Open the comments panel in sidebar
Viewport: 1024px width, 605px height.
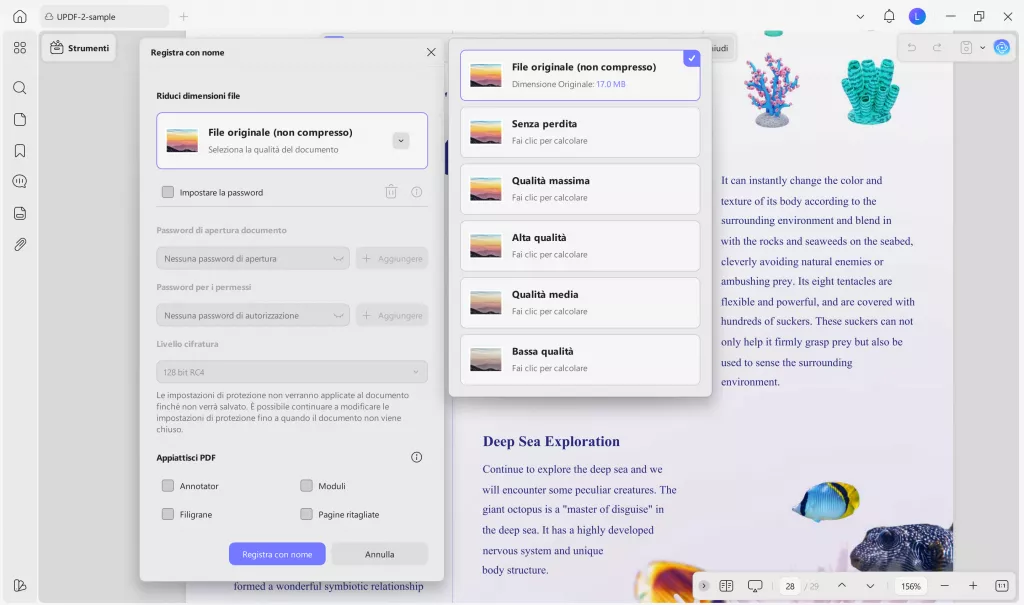pyautogui.click(x=20, y=182)
